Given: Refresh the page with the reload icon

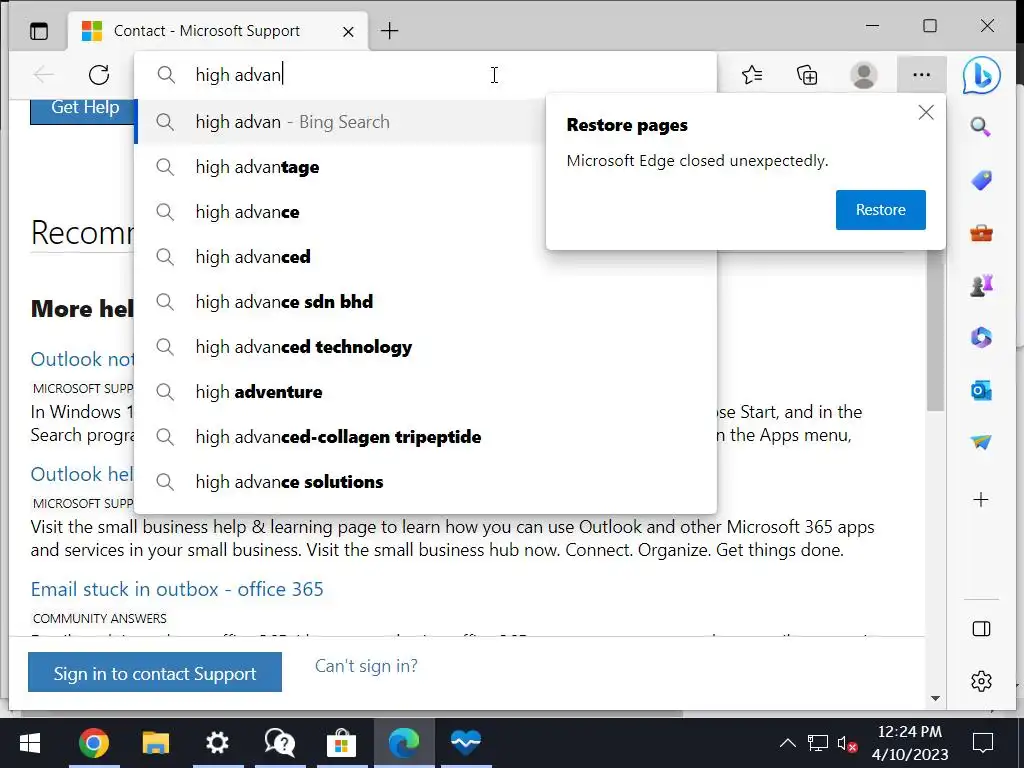Looking at the screenshot, I should tap(99, 75).
